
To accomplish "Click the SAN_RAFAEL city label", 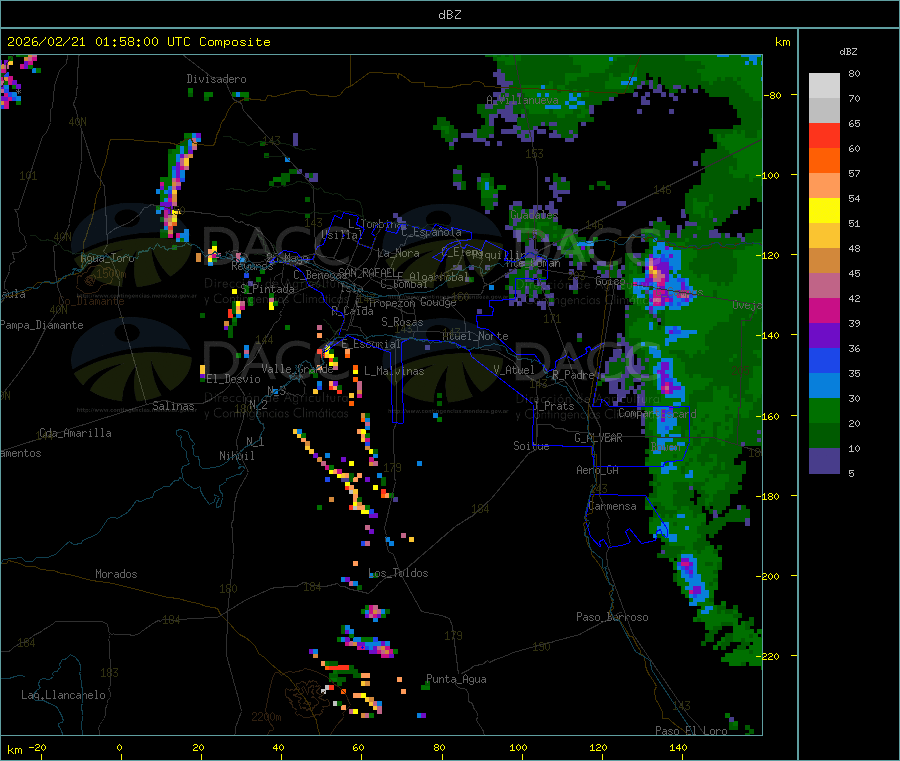I will point(366,272).
